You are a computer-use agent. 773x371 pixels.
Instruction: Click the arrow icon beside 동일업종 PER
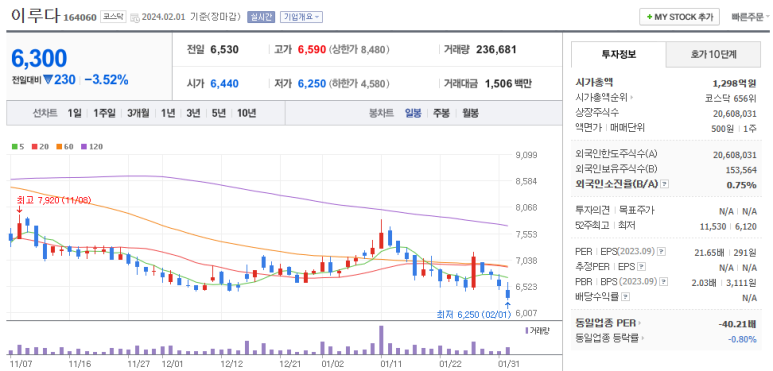(x=640, y=324)
